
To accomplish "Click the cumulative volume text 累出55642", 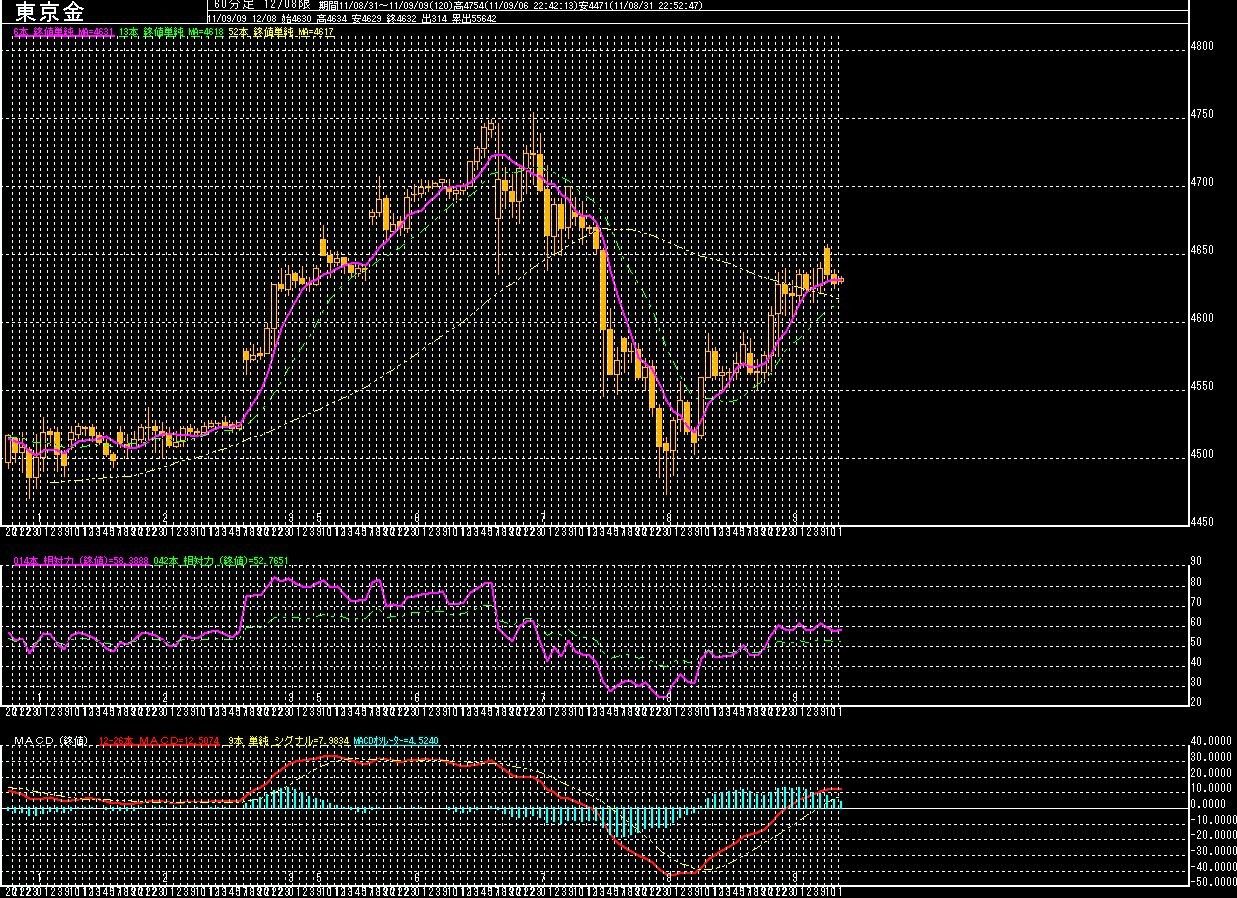I will pos(473,19).
